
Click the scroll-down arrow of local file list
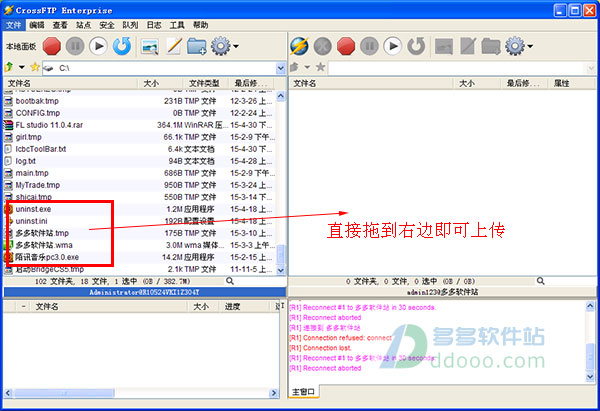click(281, 270)
